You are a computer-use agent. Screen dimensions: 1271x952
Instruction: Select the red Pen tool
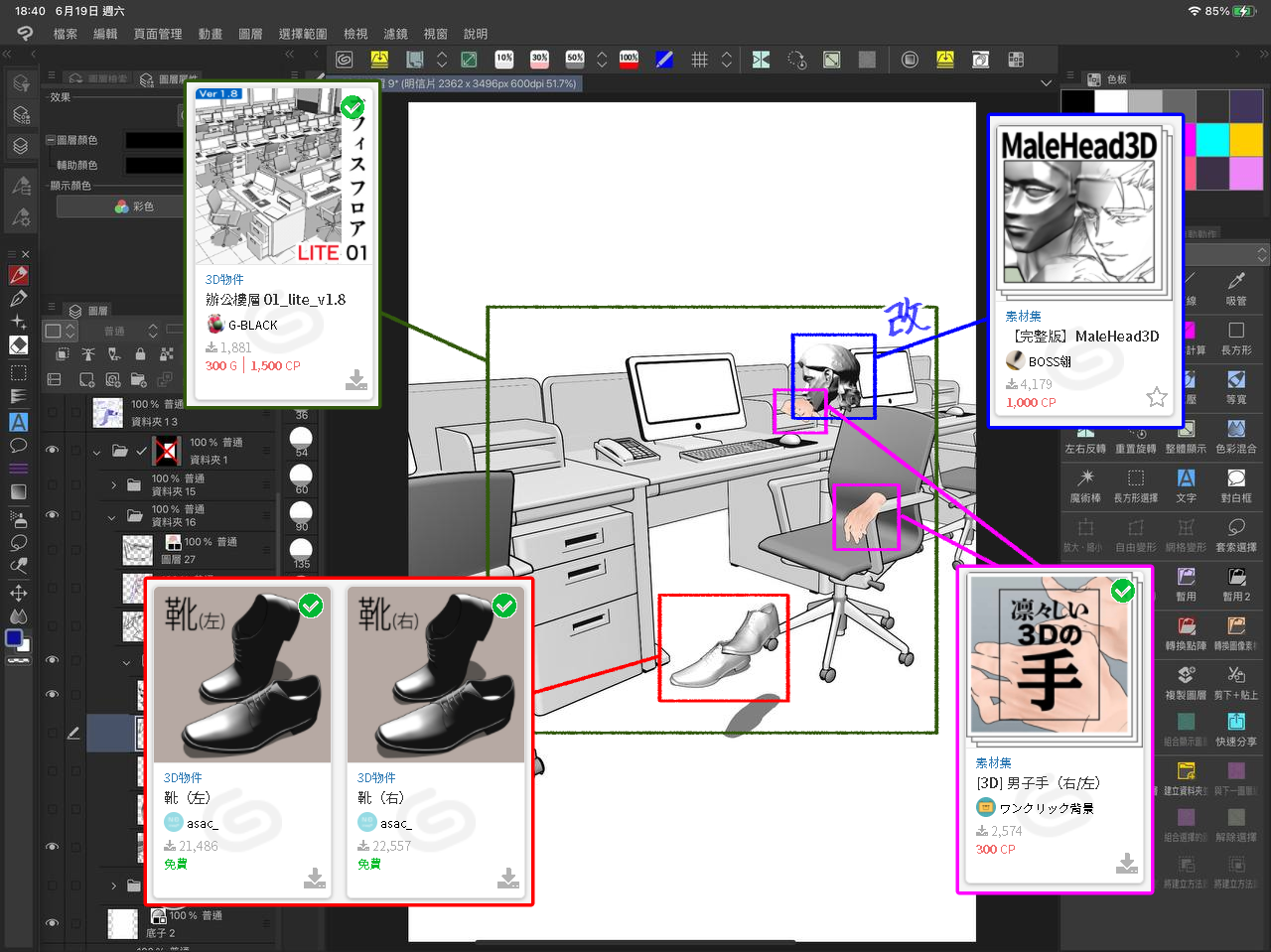point(18,275)
